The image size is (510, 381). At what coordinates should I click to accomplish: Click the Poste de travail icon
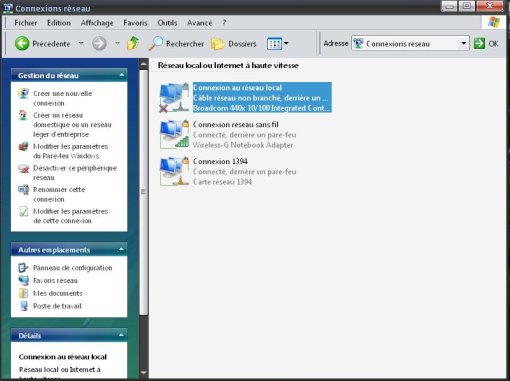click(x=23, y=306)
